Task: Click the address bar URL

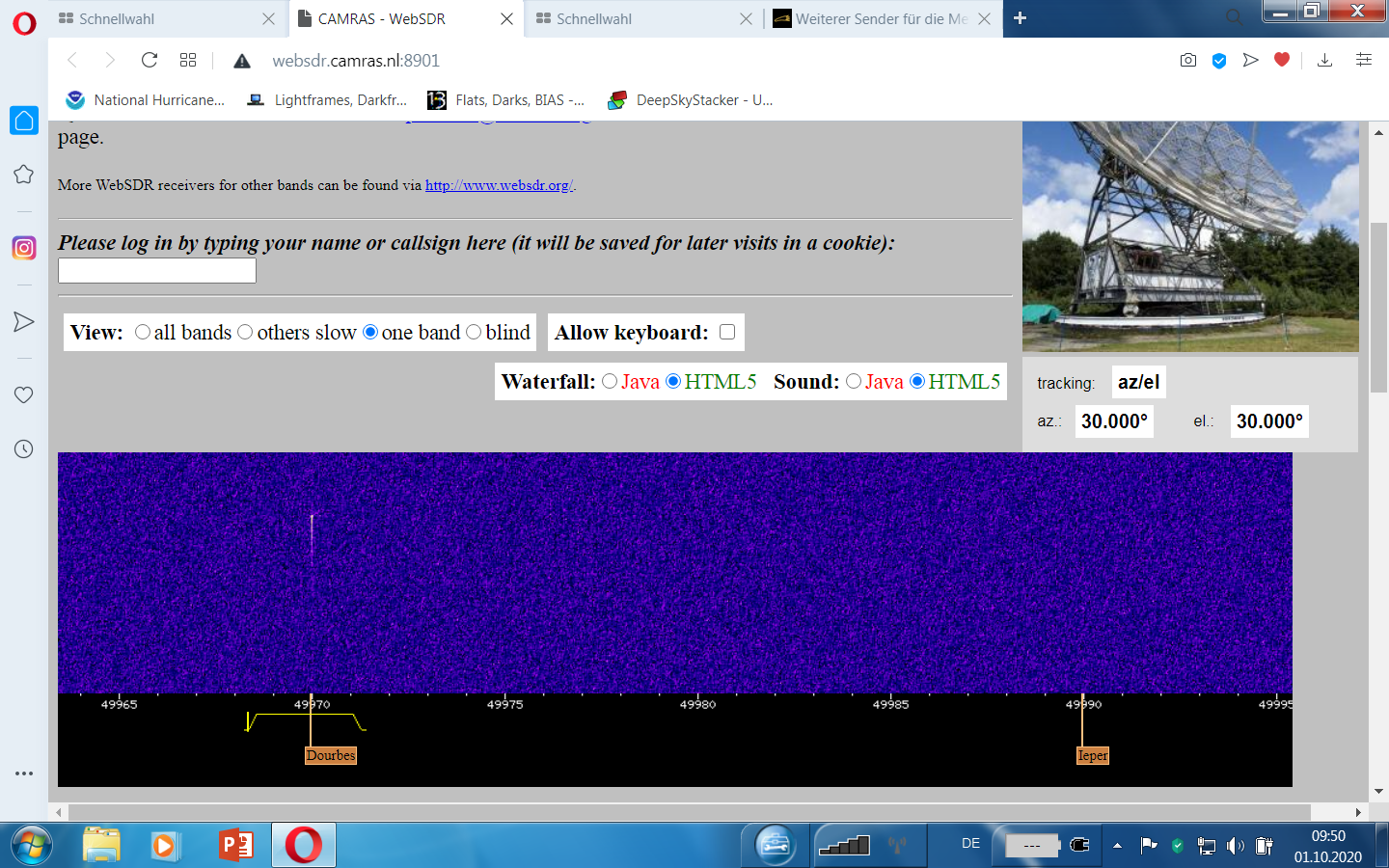Action: 356,61
